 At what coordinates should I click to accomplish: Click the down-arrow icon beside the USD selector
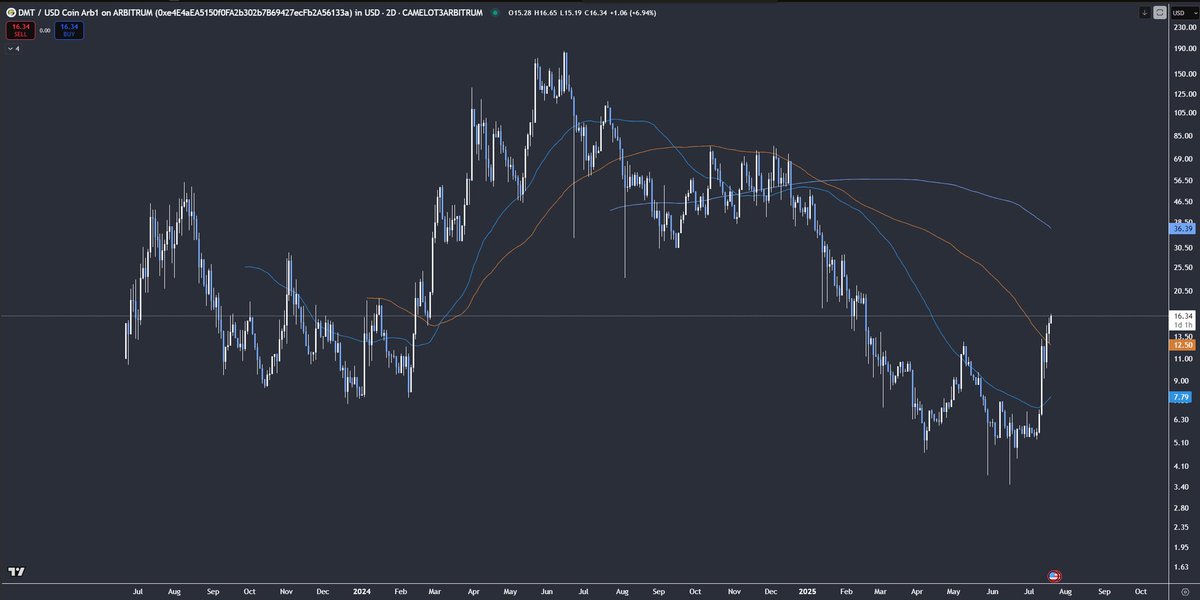1145,13
